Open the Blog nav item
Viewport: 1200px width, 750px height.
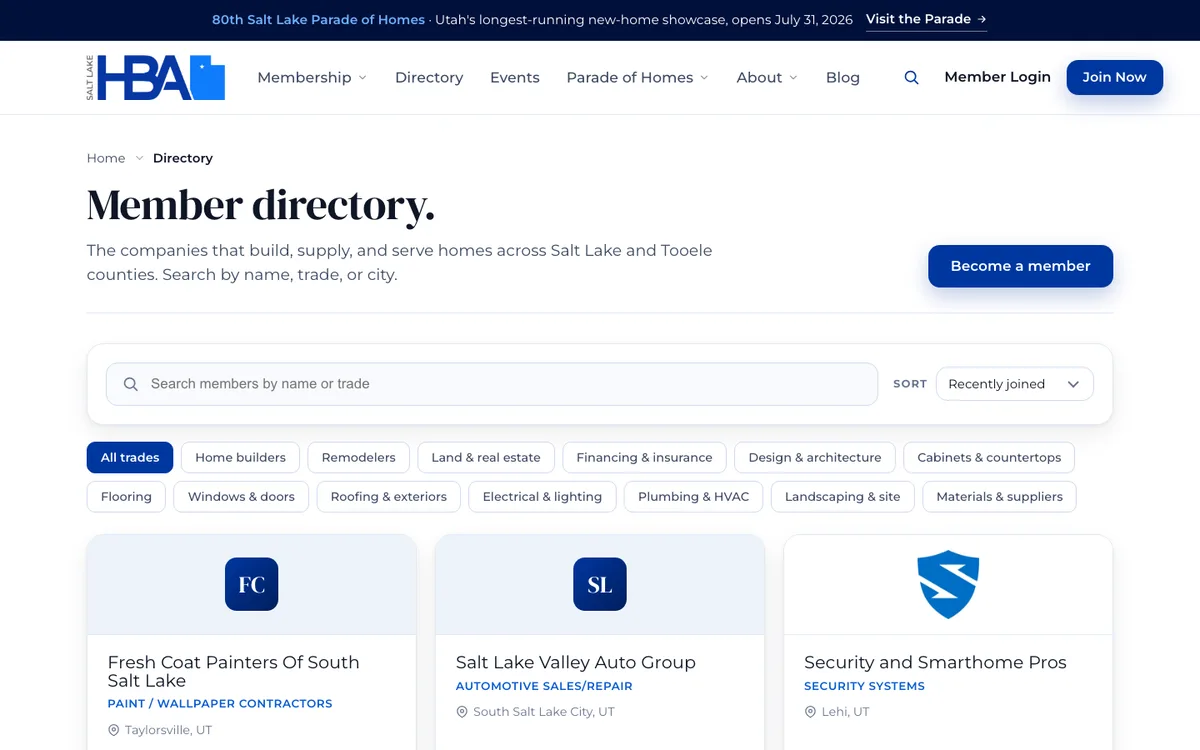[843, 77]
